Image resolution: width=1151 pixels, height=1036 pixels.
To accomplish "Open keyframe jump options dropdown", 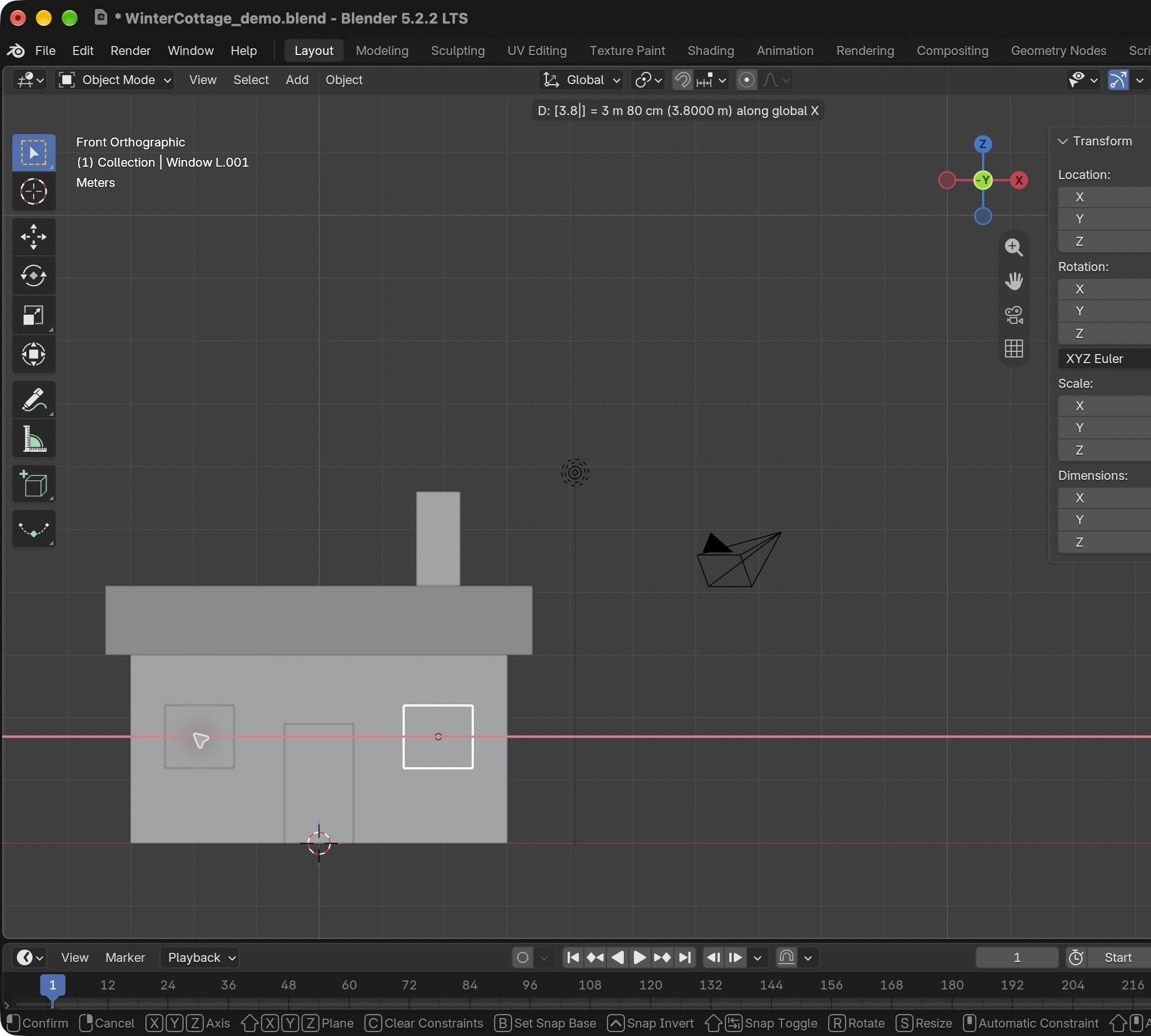I will pos(757,957).
